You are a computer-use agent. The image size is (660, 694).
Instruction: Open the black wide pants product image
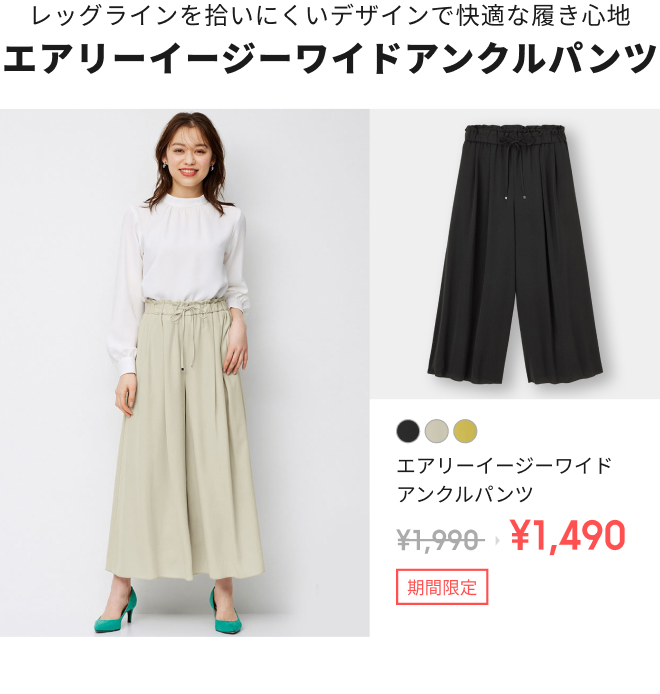point(515,254)
